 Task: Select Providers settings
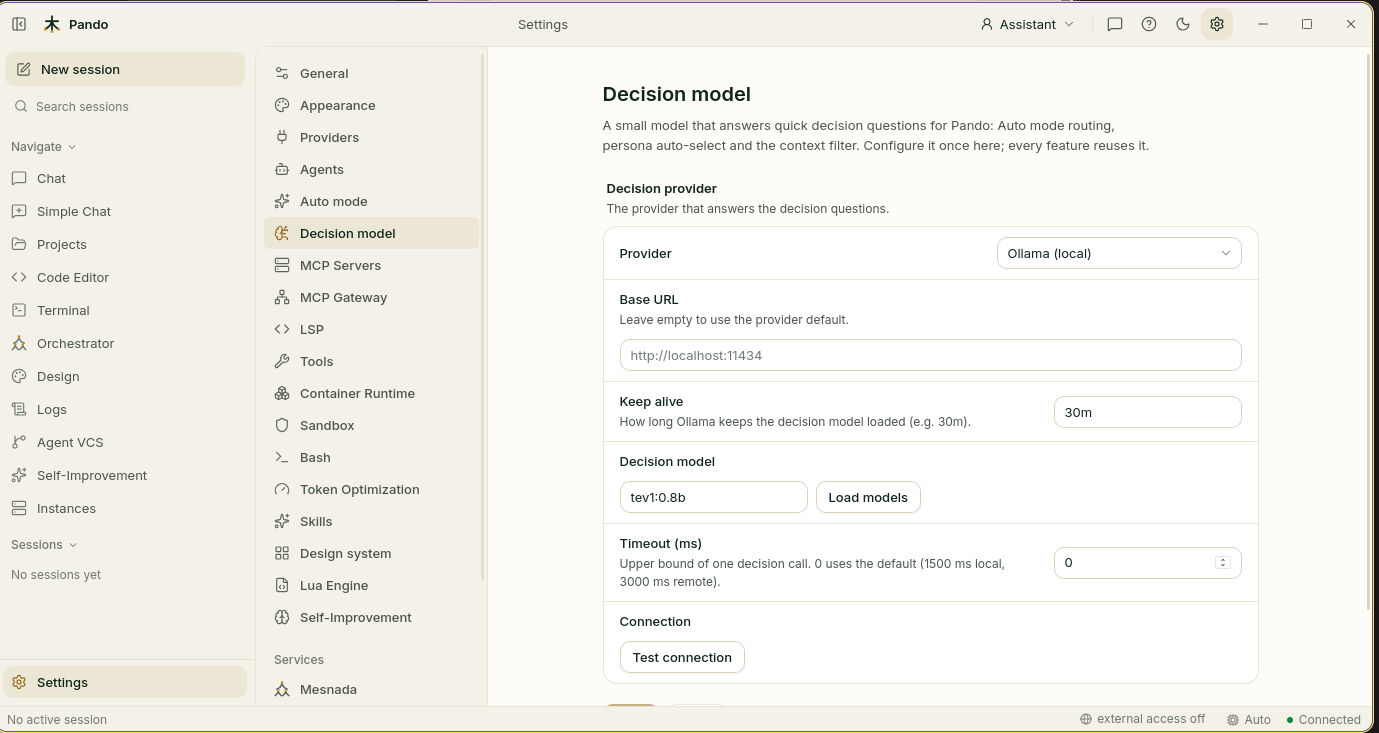pyautogui.click(x=371, y=137)
